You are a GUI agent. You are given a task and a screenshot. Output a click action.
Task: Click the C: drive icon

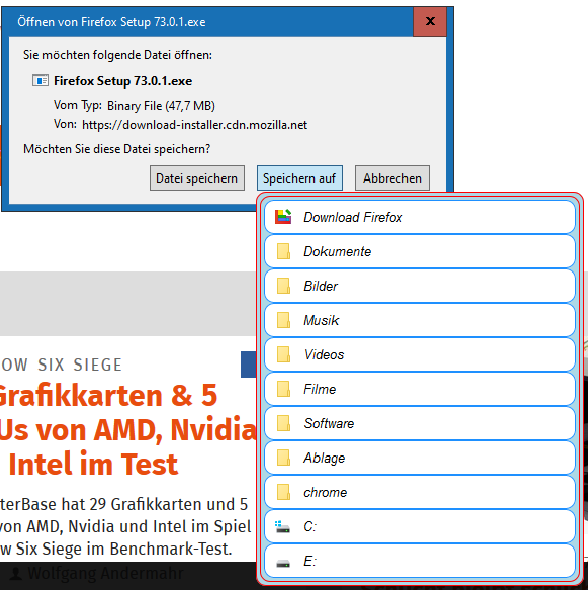pos(283,526)
